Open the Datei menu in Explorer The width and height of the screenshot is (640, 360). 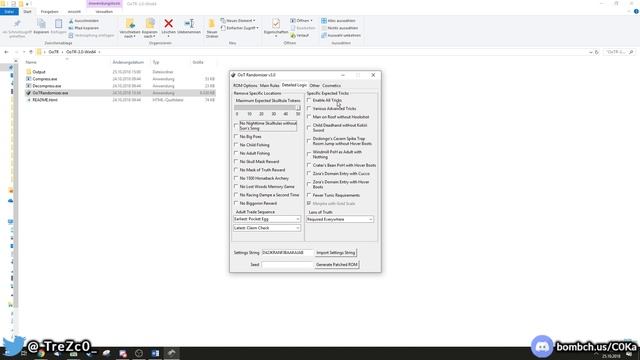[9, 11]
